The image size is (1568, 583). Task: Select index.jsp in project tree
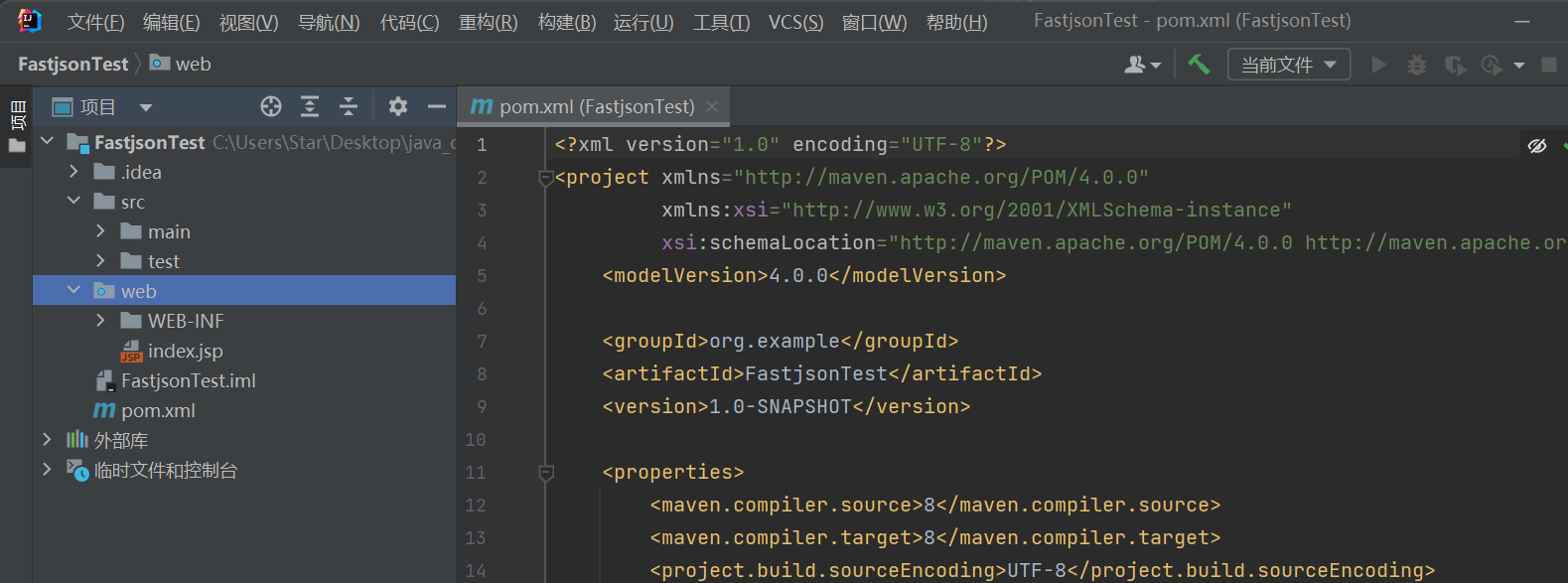point(185,351)
